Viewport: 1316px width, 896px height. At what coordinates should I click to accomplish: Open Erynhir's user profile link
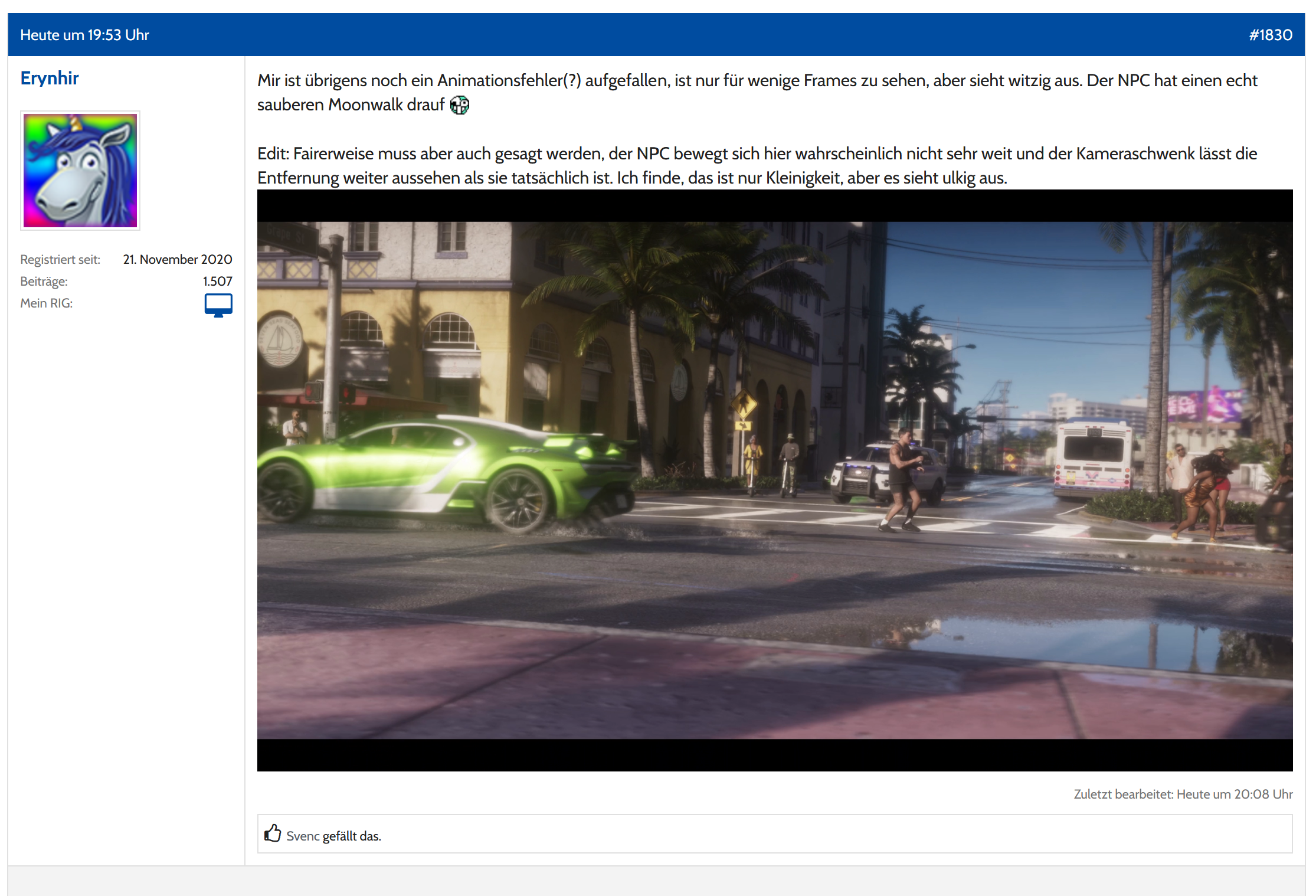click(50, 78)
